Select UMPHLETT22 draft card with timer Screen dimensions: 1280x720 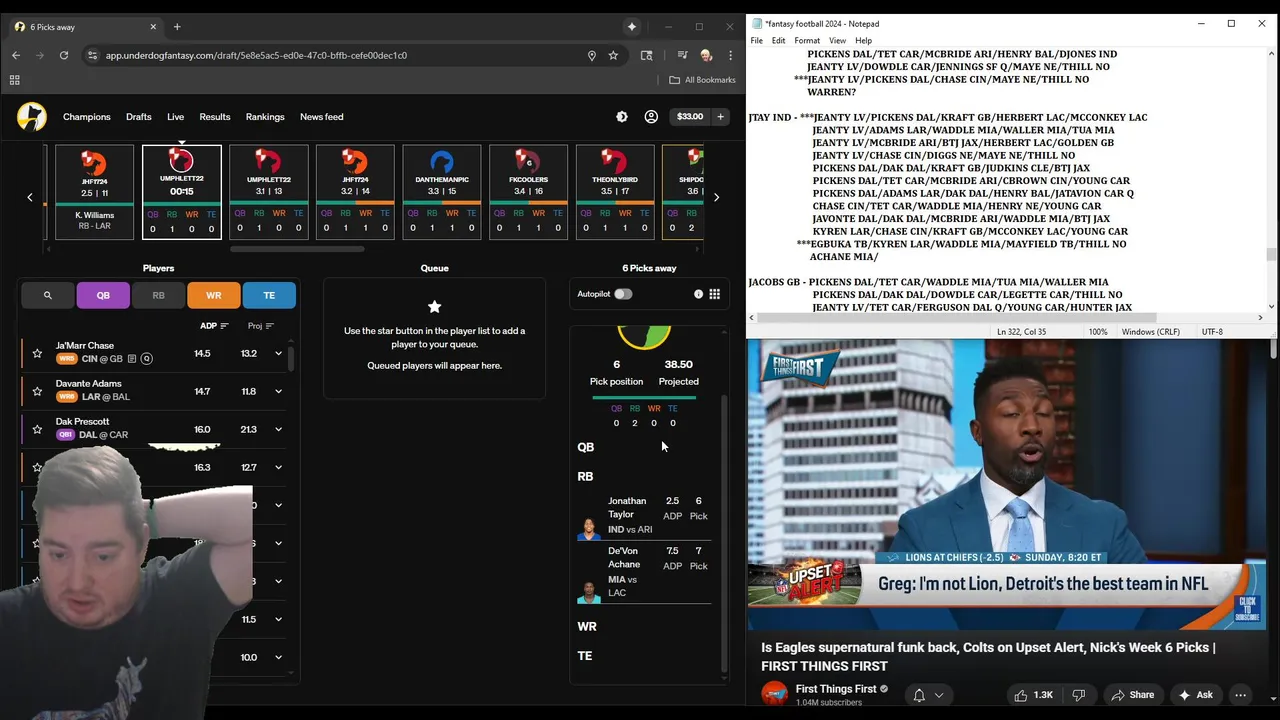point(182,192)
